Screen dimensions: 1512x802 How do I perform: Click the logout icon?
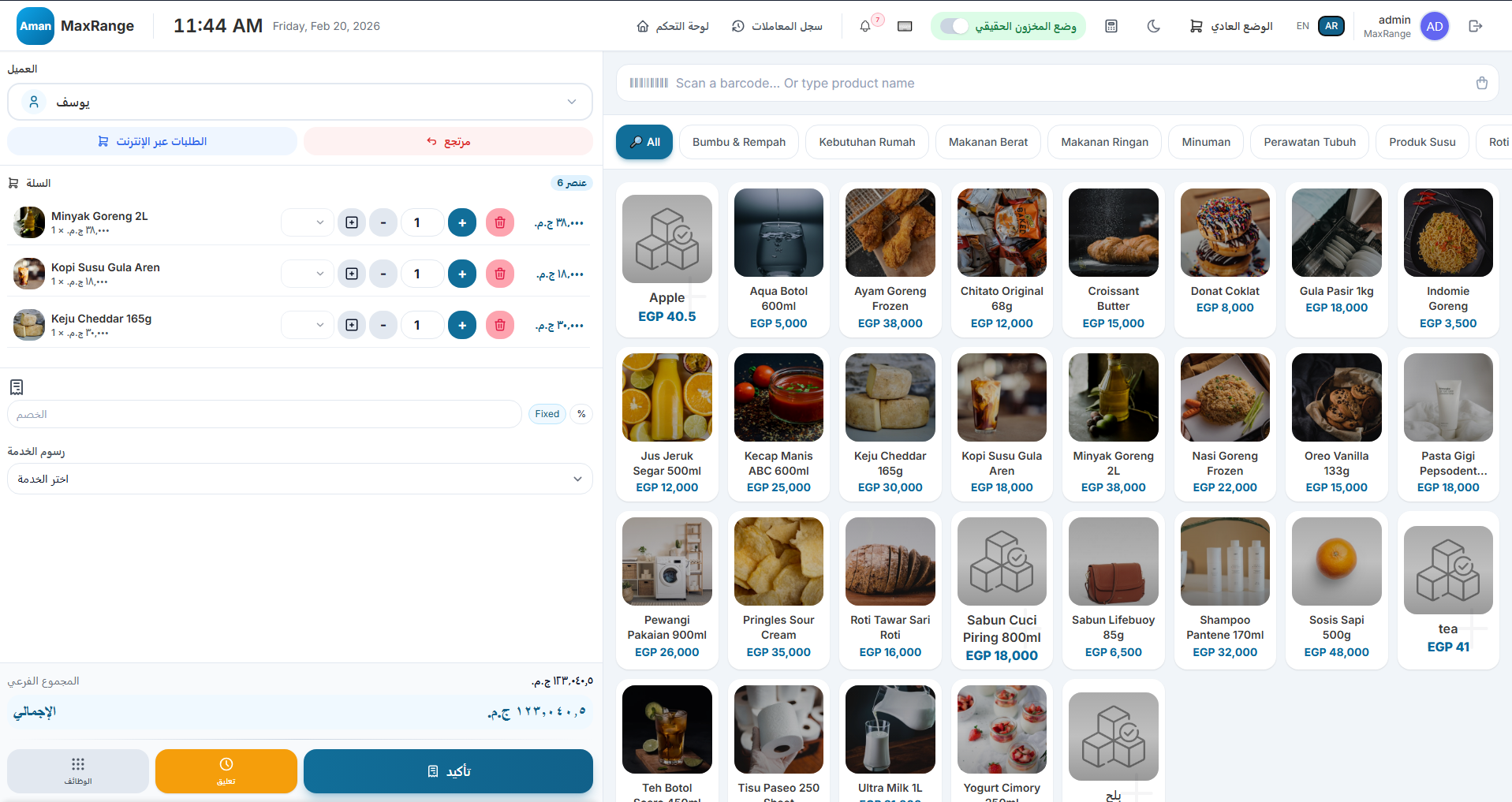tap(1475, 26)
